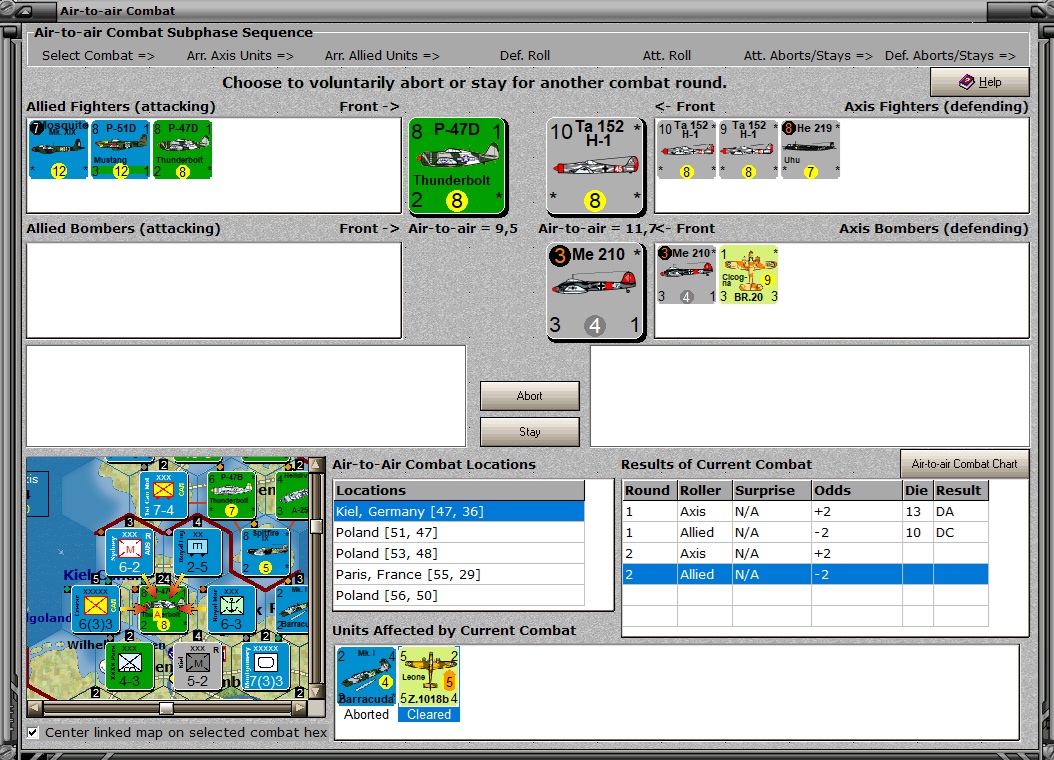The width and height of the screenshot is (1054, 760).
Task: Select the 6-2 unit on the map
Action: click(130, 552)
